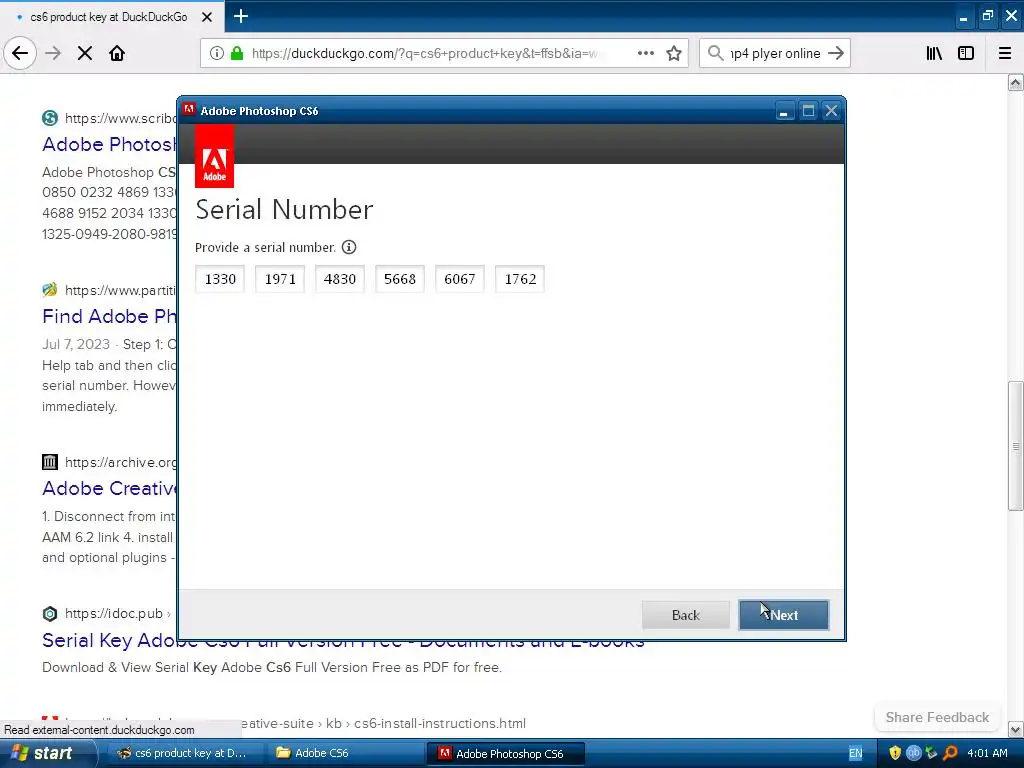Click the green padlock security icon
Viewport: 1024px width, 768px height.
tap(237, 53)
